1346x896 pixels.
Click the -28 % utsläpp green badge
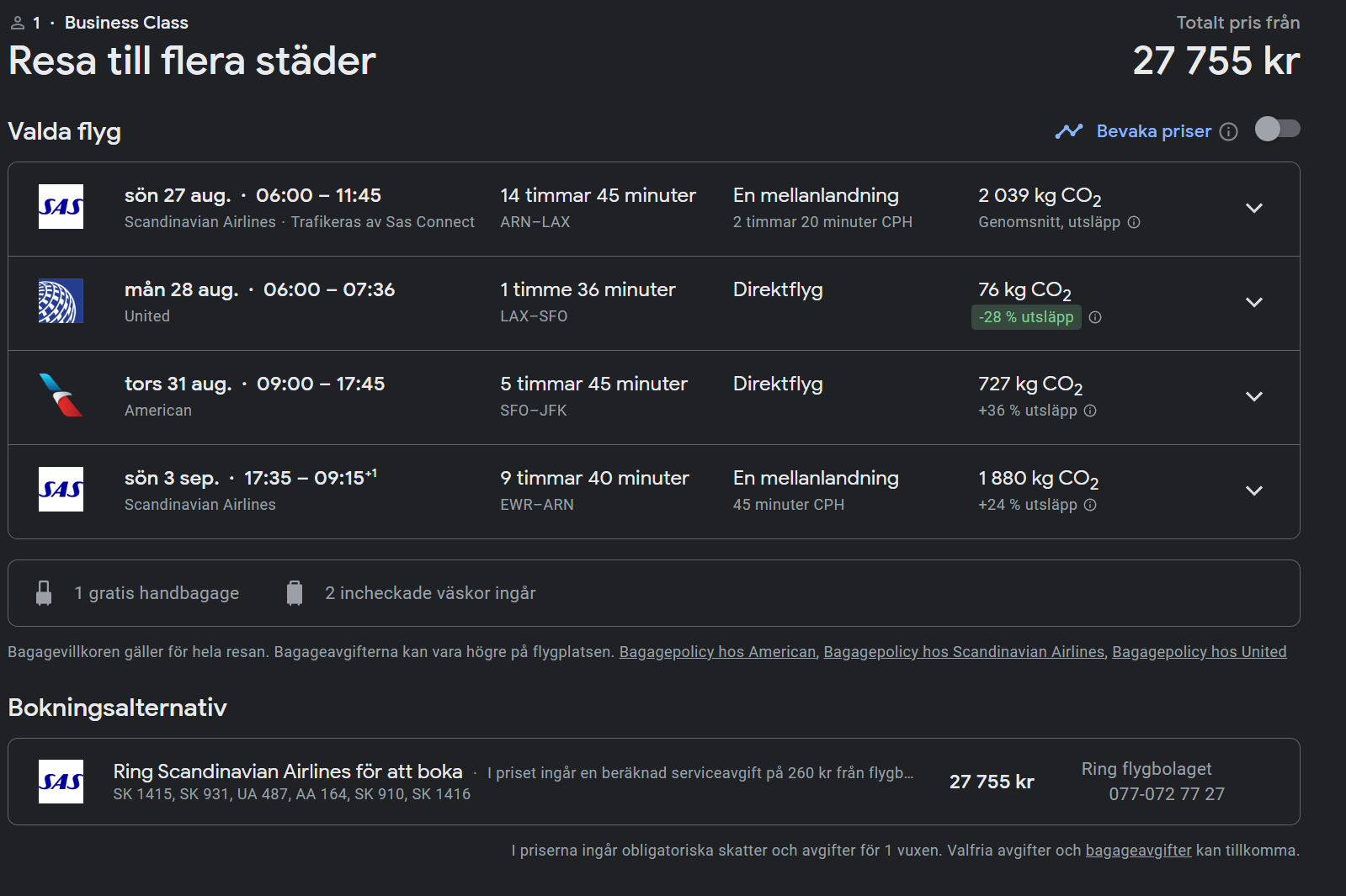tap(1026, 317)
